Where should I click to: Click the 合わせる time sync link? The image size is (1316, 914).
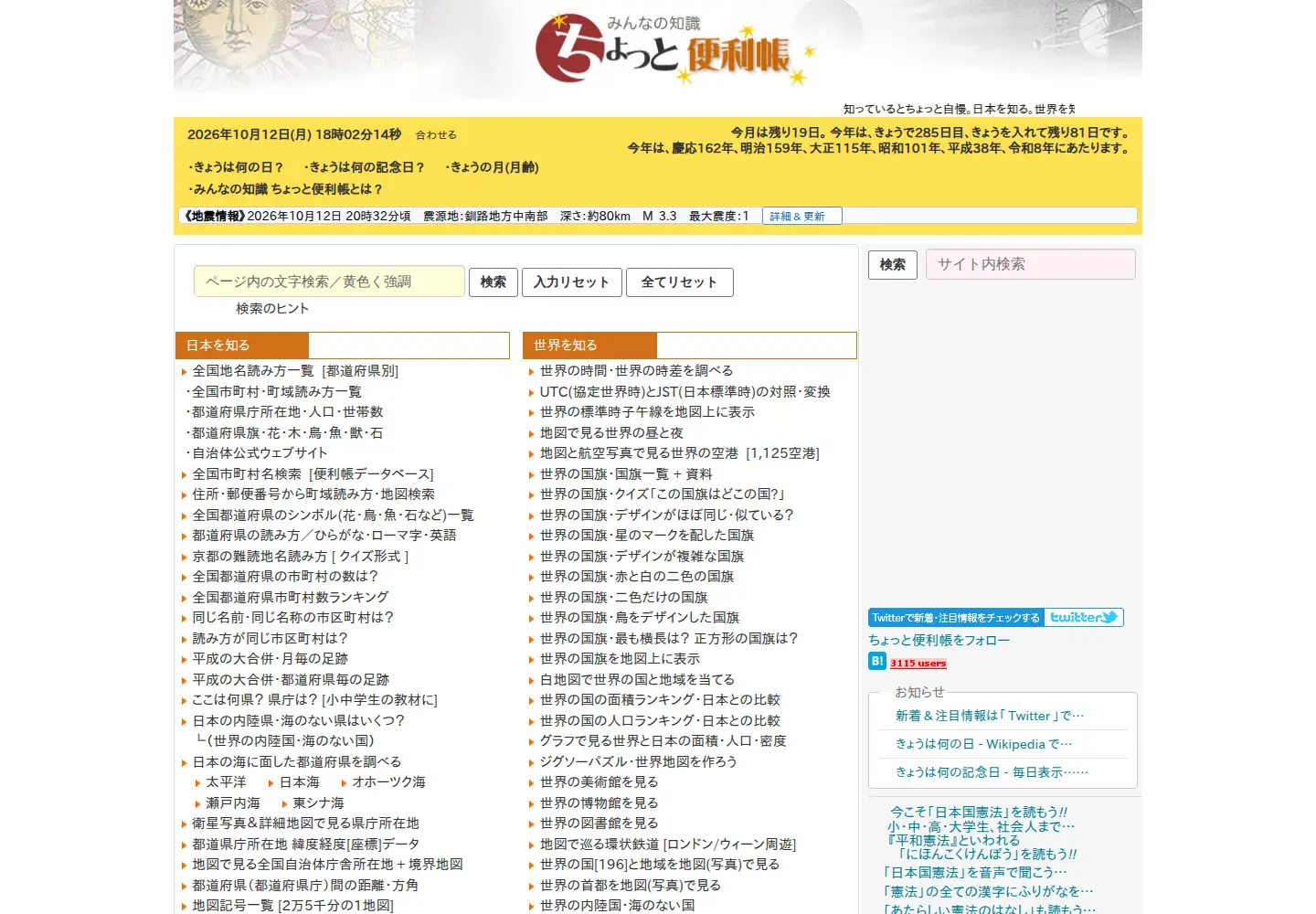pos(436,135)
